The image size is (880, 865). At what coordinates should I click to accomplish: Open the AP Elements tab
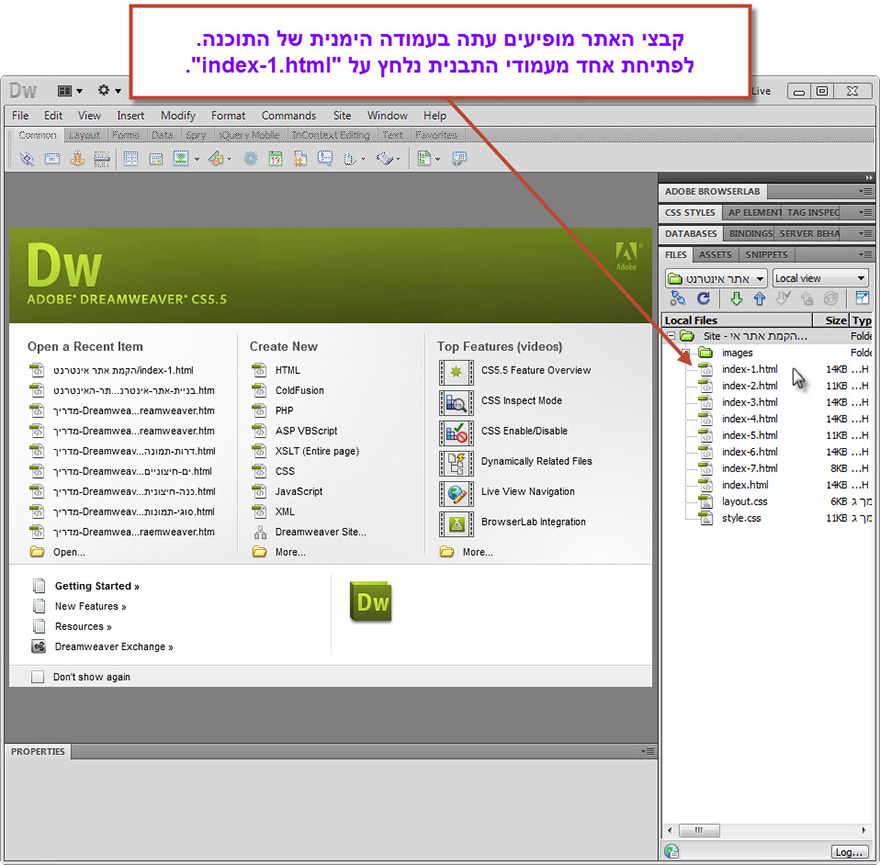(x=754, y=213)
